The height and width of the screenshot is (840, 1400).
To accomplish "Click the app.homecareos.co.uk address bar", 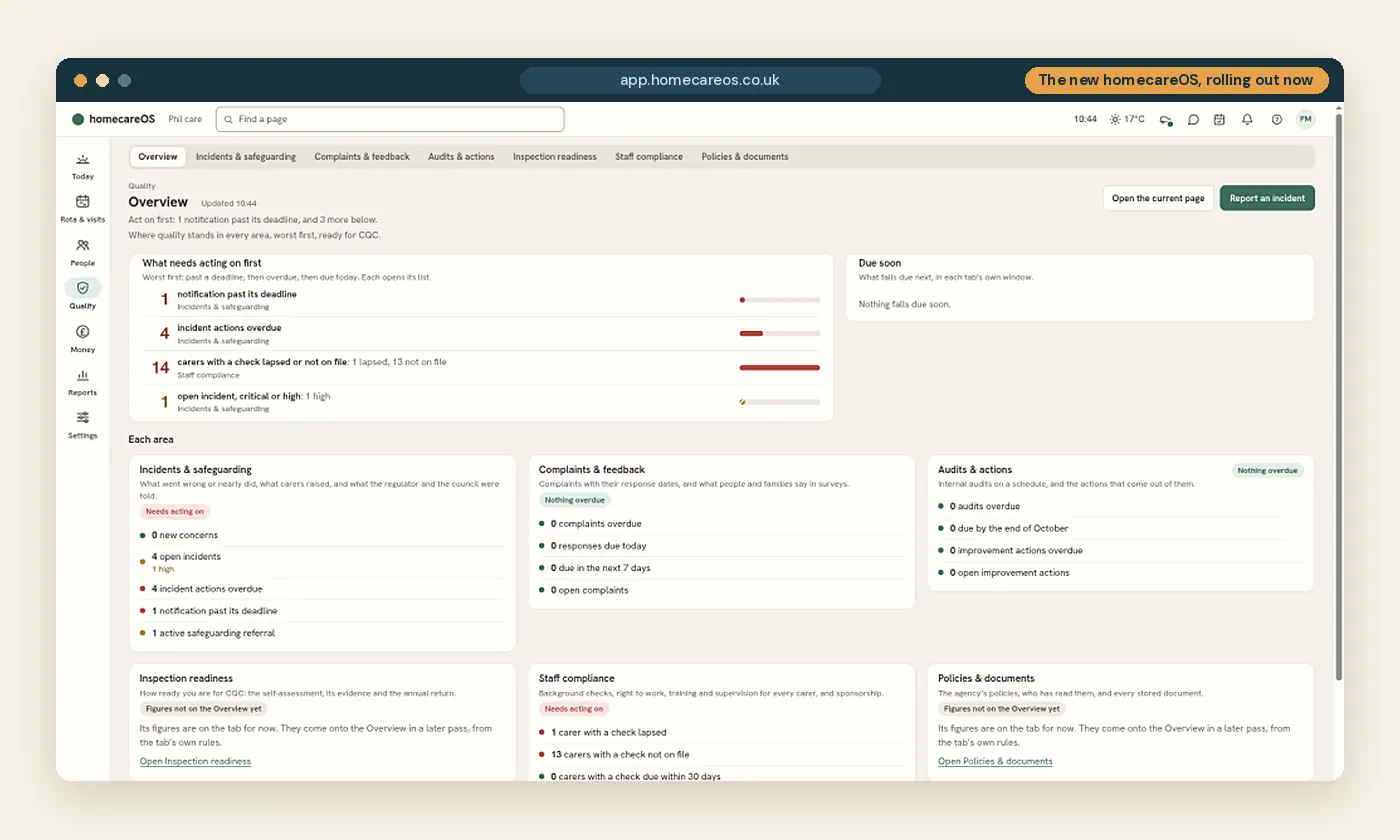I will point(700,80).
